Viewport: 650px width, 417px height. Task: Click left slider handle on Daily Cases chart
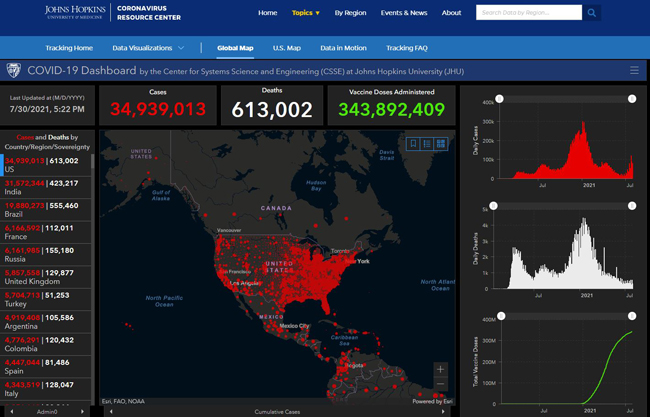500,99
